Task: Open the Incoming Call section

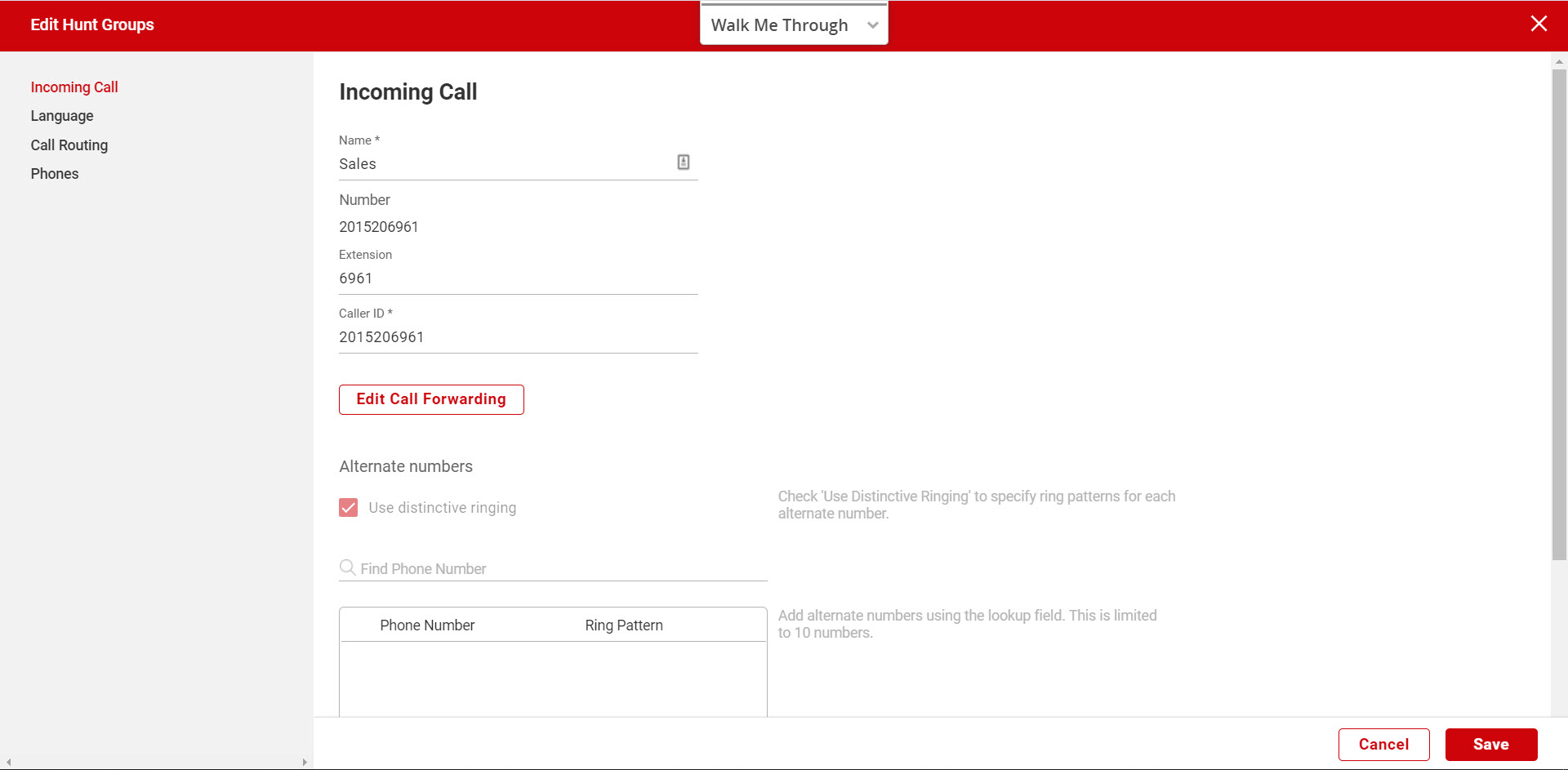Action: coord(74,87)
